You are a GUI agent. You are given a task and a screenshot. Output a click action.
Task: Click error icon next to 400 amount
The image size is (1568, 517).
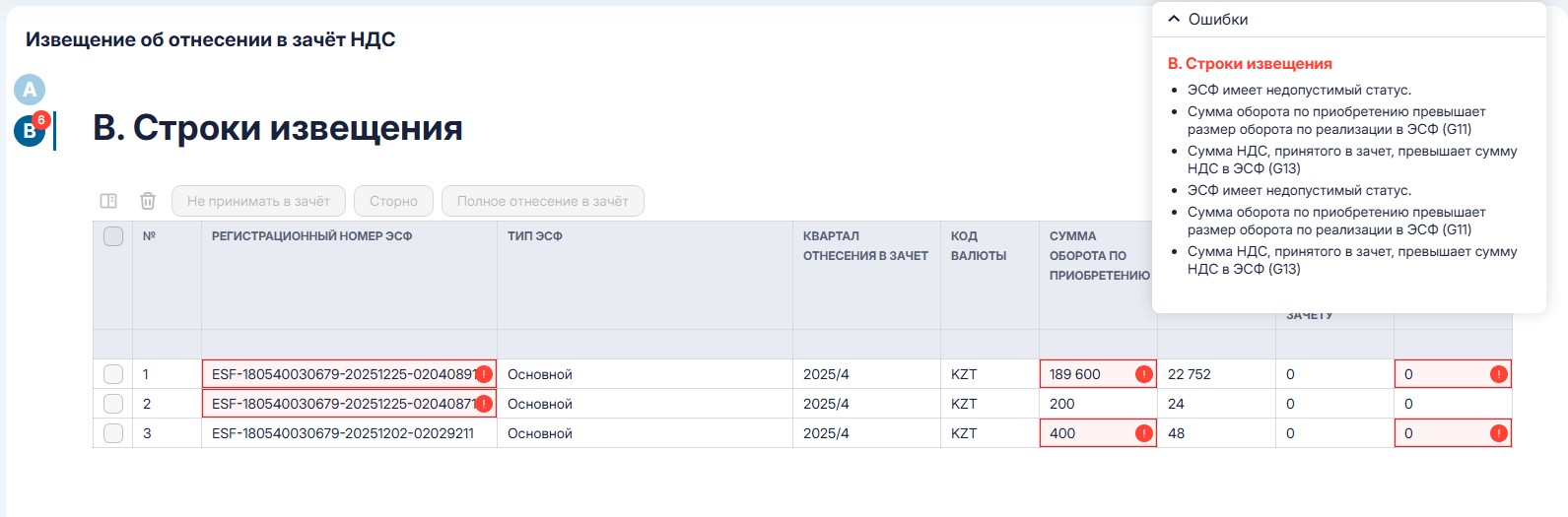coord(1143,433)
